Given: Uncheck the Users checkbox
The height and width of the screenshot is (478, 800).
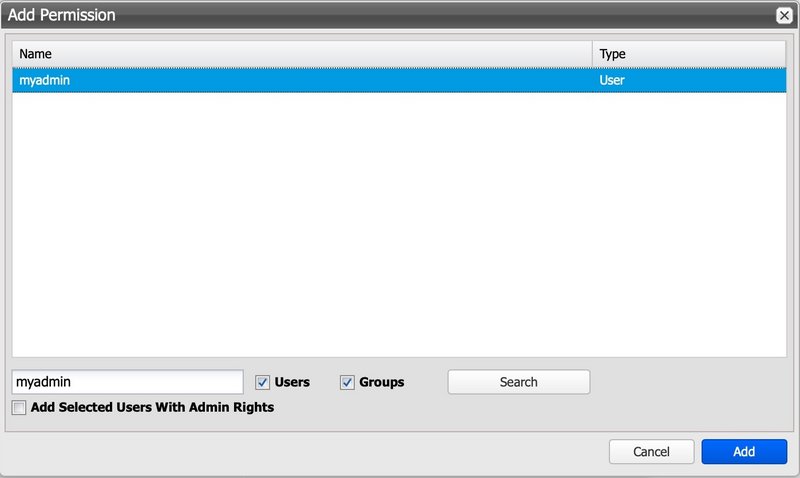Looking at the screenshot, I should coord(263,382).
